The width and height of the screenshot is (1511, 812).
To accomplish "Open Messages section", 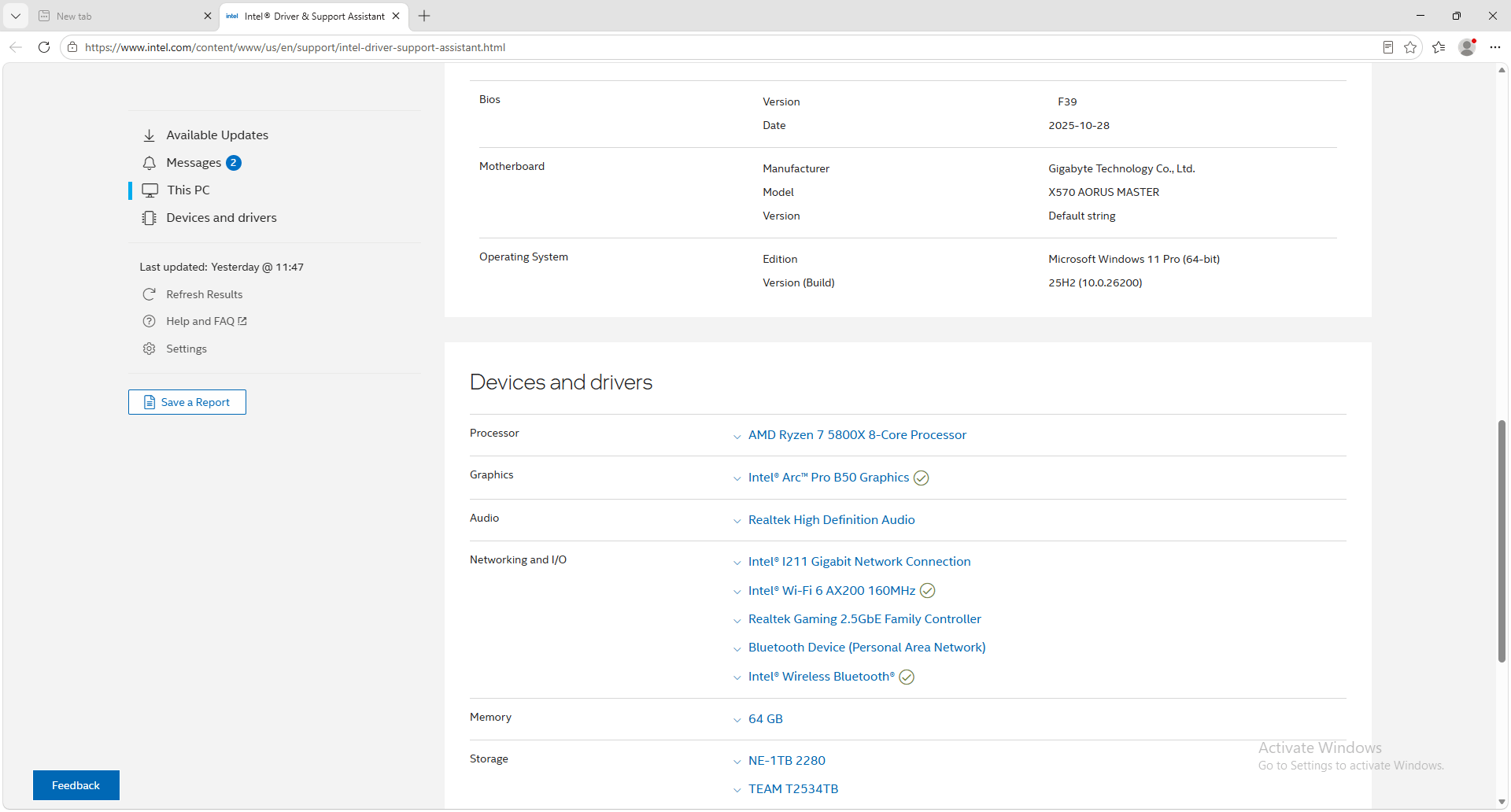I will tap(194, 163).
